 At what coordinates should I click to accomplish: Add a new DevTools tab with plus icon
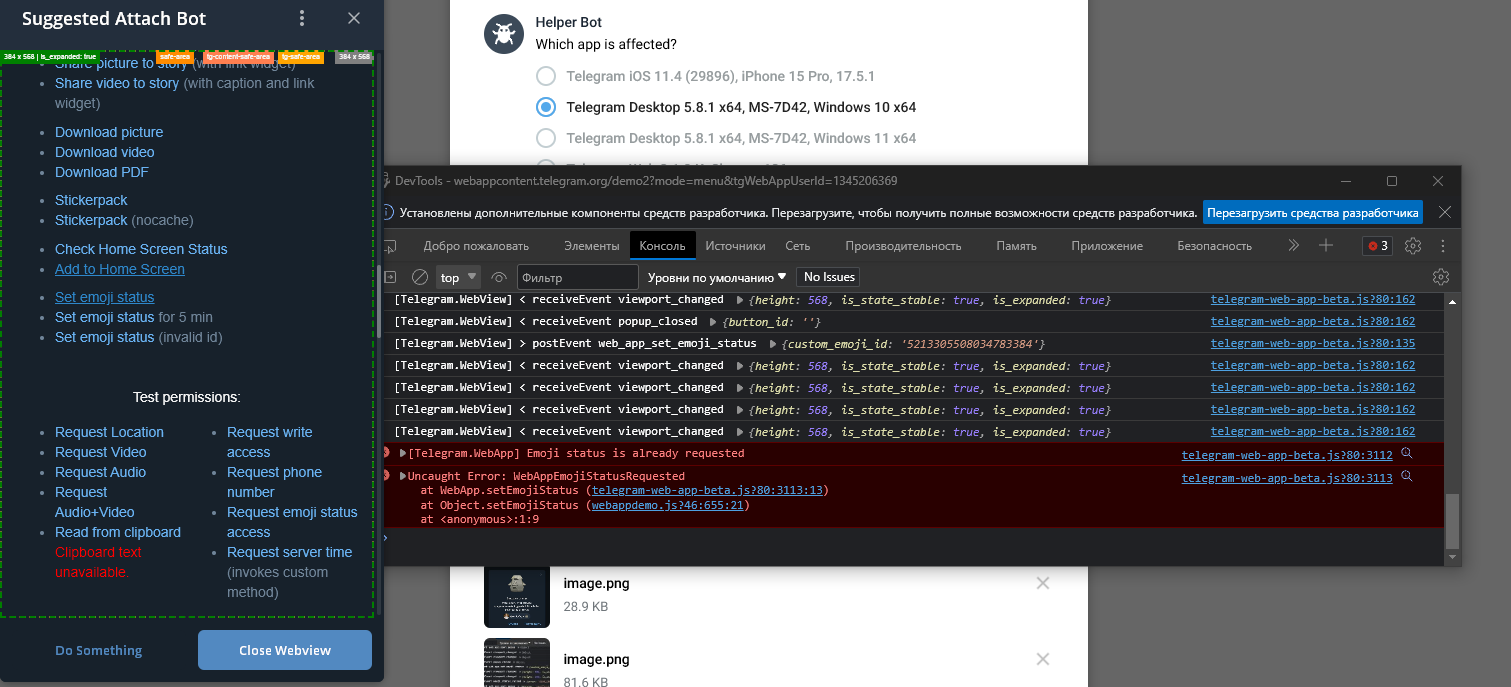coord(1326,245)
